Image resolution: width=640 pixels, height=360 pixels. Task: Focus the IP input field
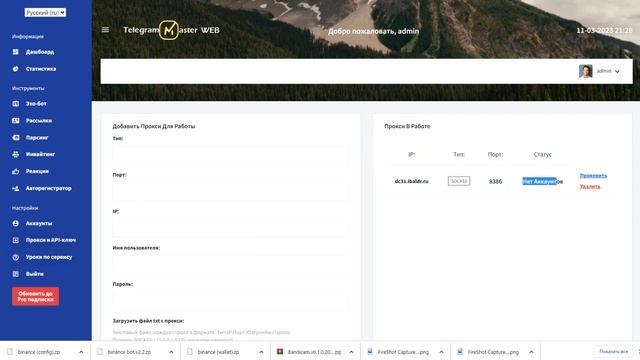(x=231, y=228)
